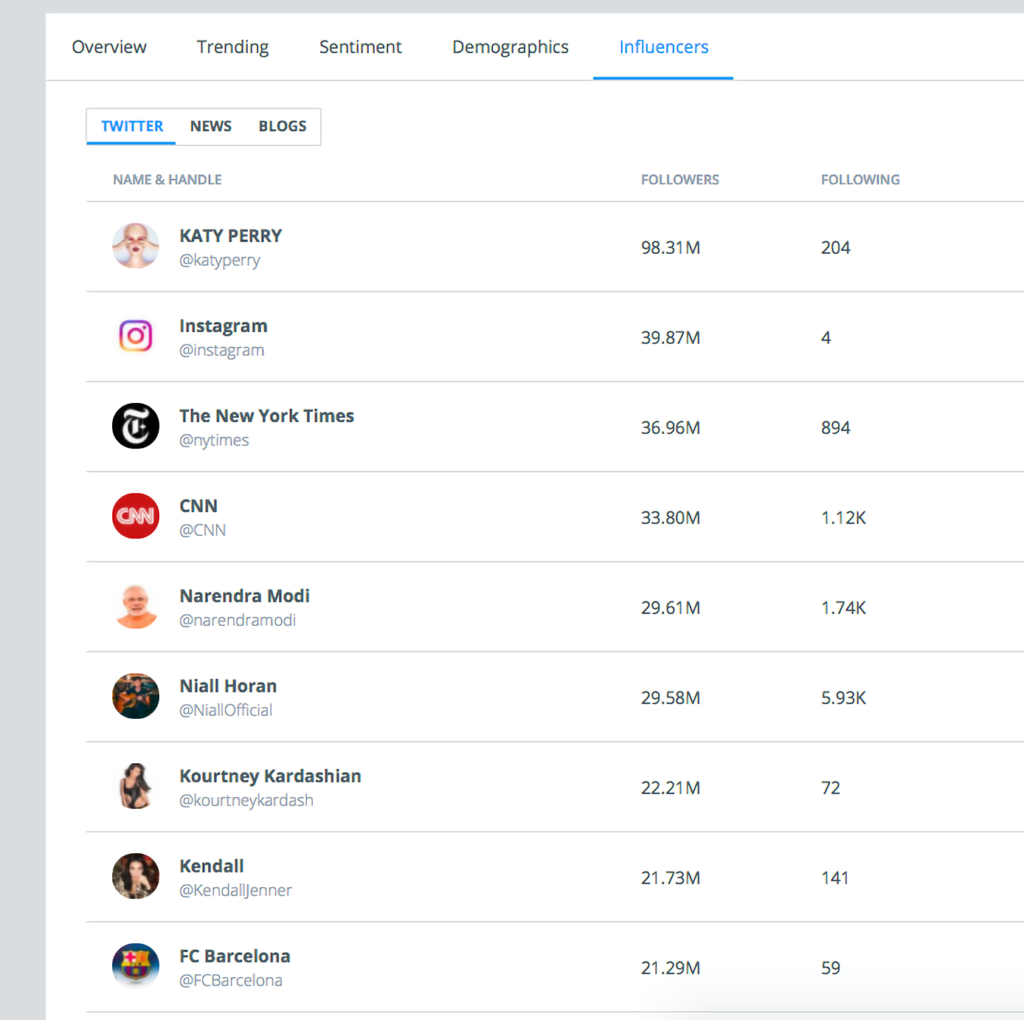The width and height of the screenshot is (1024, 1020).
Task: Click Katy Perry's 204 following value
Action: (835, 248)
